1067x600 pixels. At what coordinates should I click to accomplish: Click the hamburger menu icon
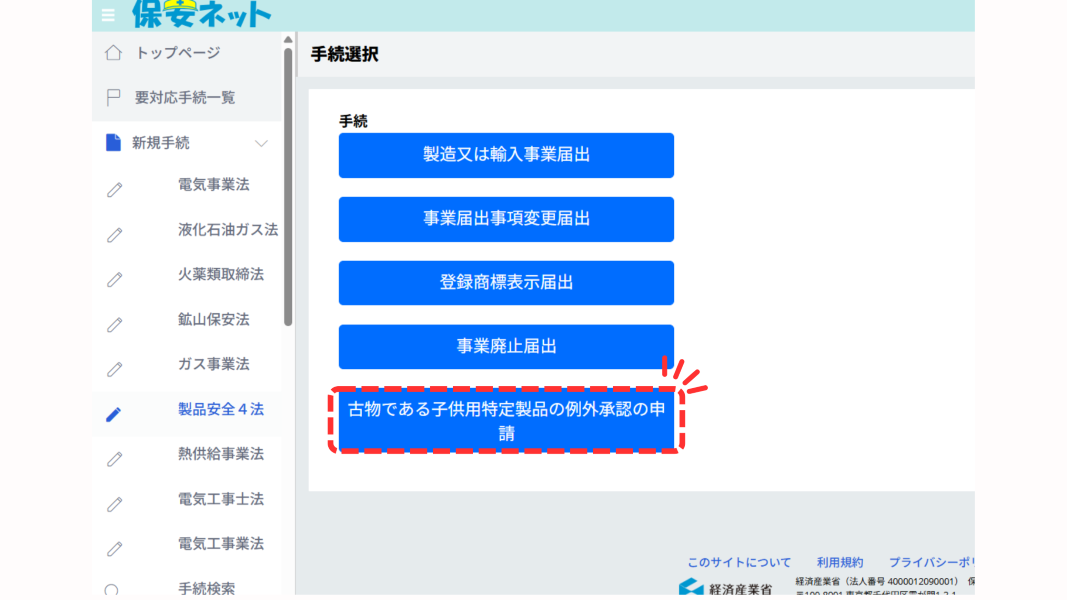(x=108, y=14)
